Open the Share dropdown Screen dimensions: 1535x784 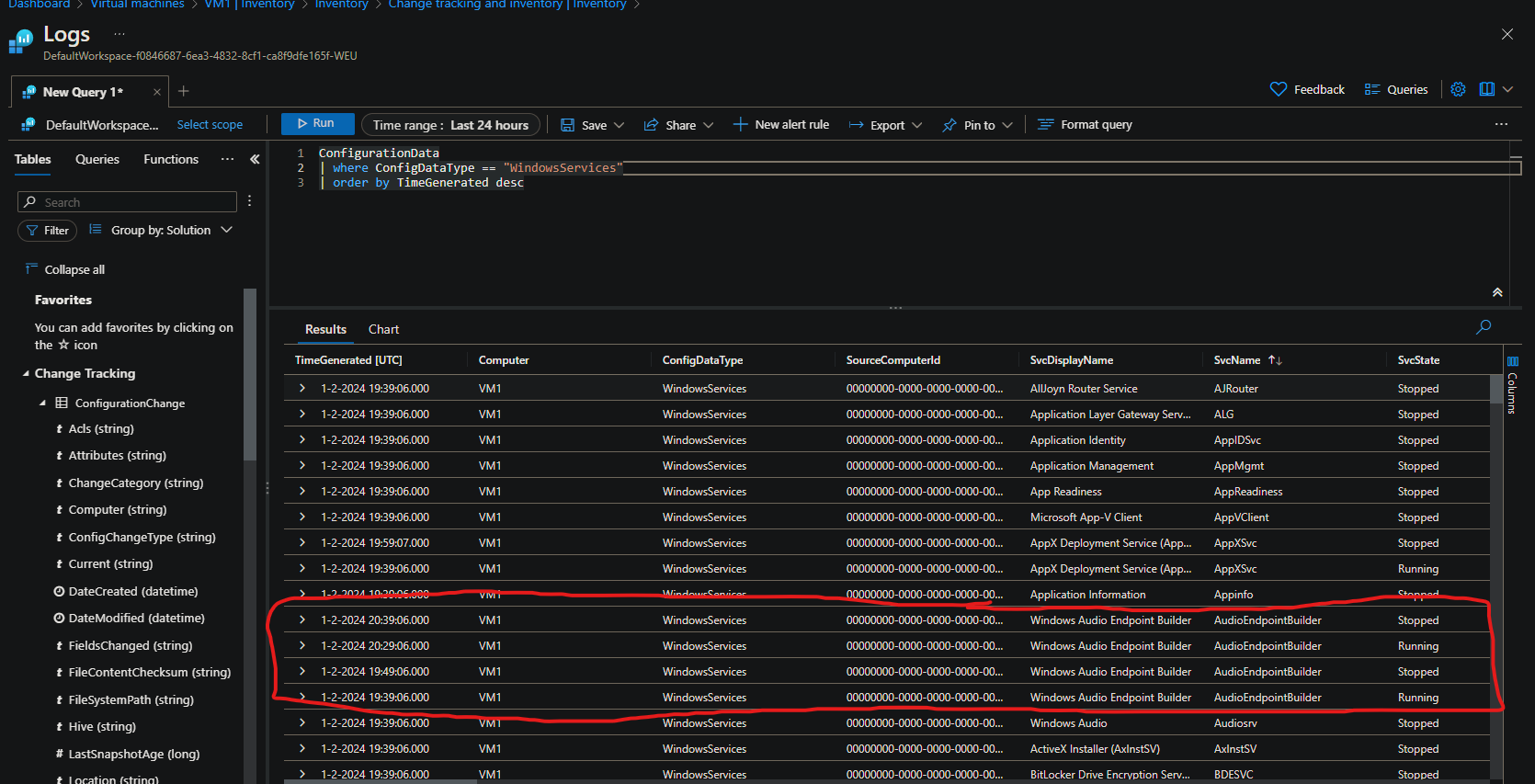[x=678, y=125]
